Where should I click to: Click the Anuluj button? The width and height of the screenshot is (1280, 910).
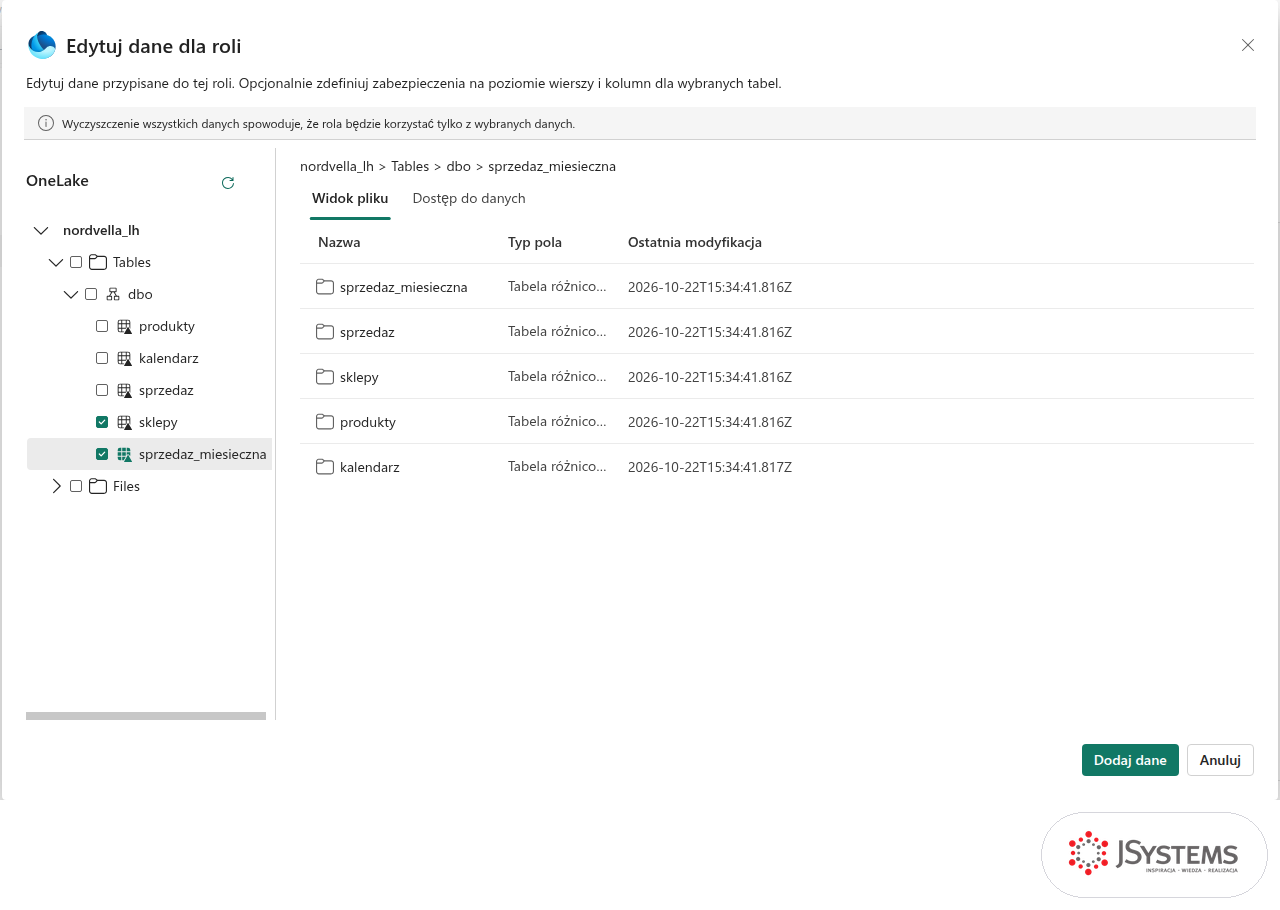point(1220,760)
